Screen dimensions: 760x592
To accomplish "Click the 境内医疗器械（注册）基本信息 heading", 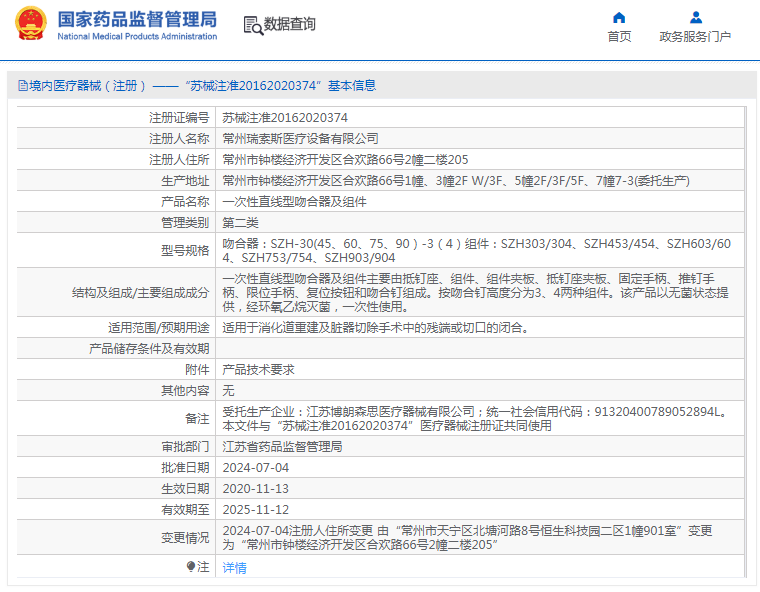I will [202, 86].
